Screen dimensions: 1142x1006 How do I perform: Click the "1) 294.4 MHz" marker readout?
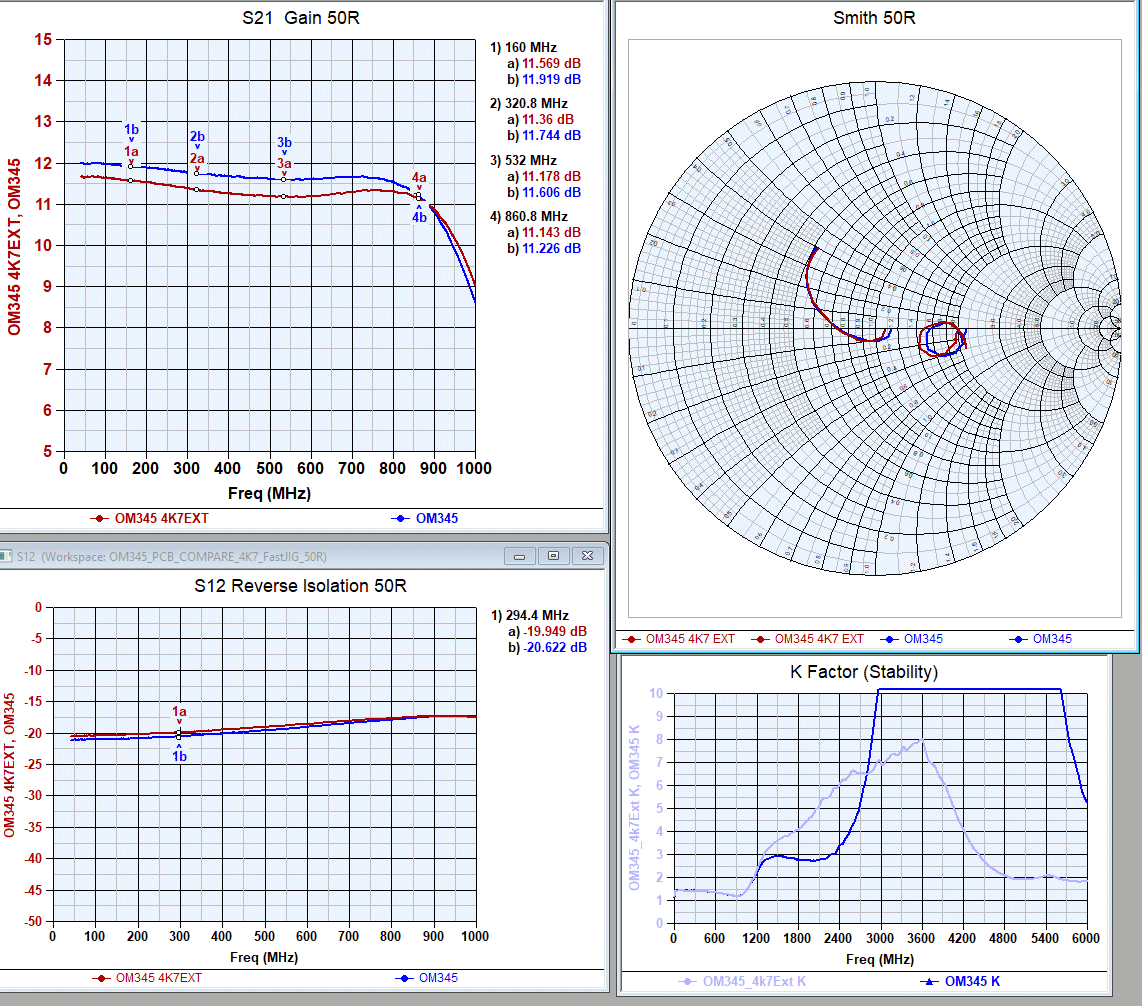coord(529,616)
